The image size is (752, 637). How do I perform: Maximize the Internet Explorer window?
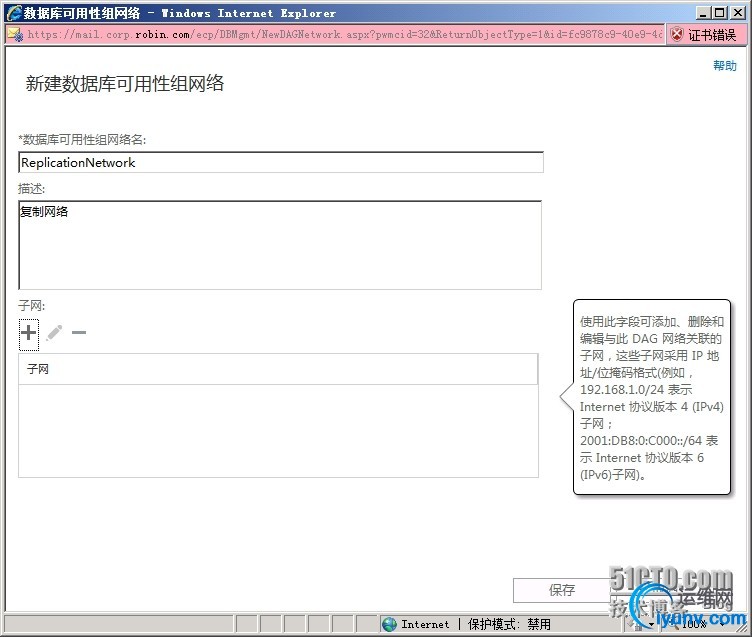click(x=719, y=13)
